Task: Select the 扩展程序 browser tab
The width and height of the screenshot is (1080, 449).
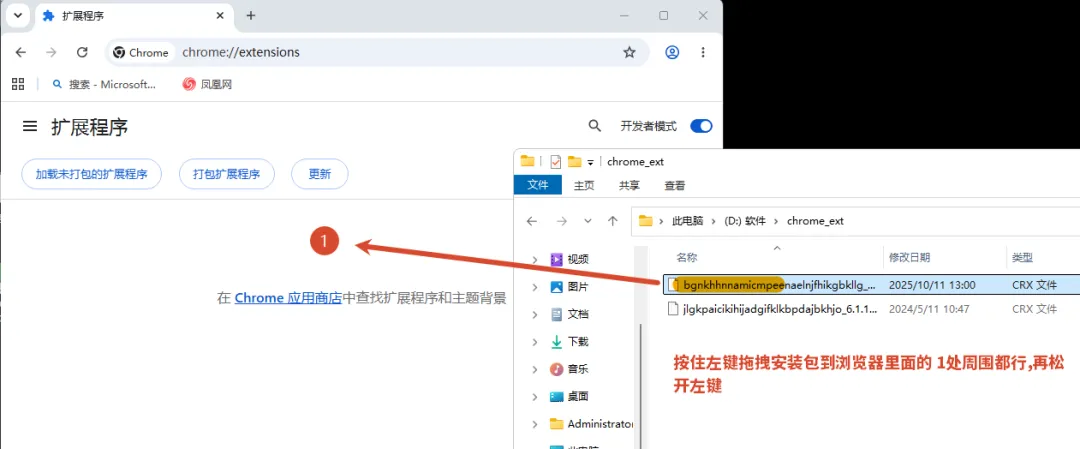Action: tap(134, 16)
